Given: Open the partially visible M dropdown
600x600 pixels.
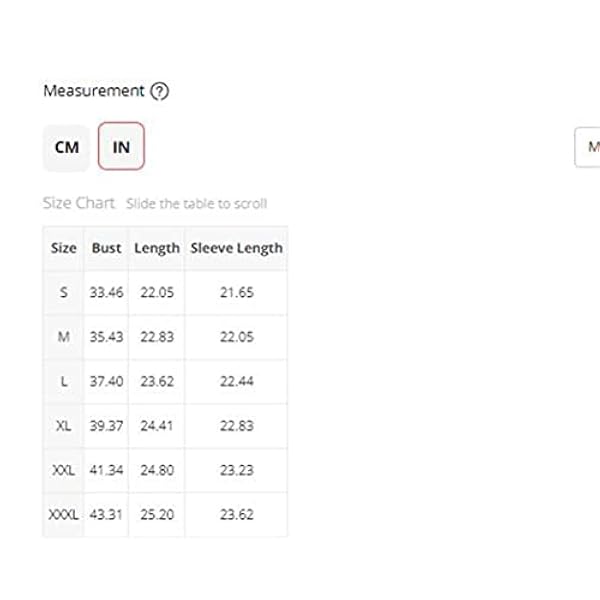Looking at the screenshot, I should 588,147.
